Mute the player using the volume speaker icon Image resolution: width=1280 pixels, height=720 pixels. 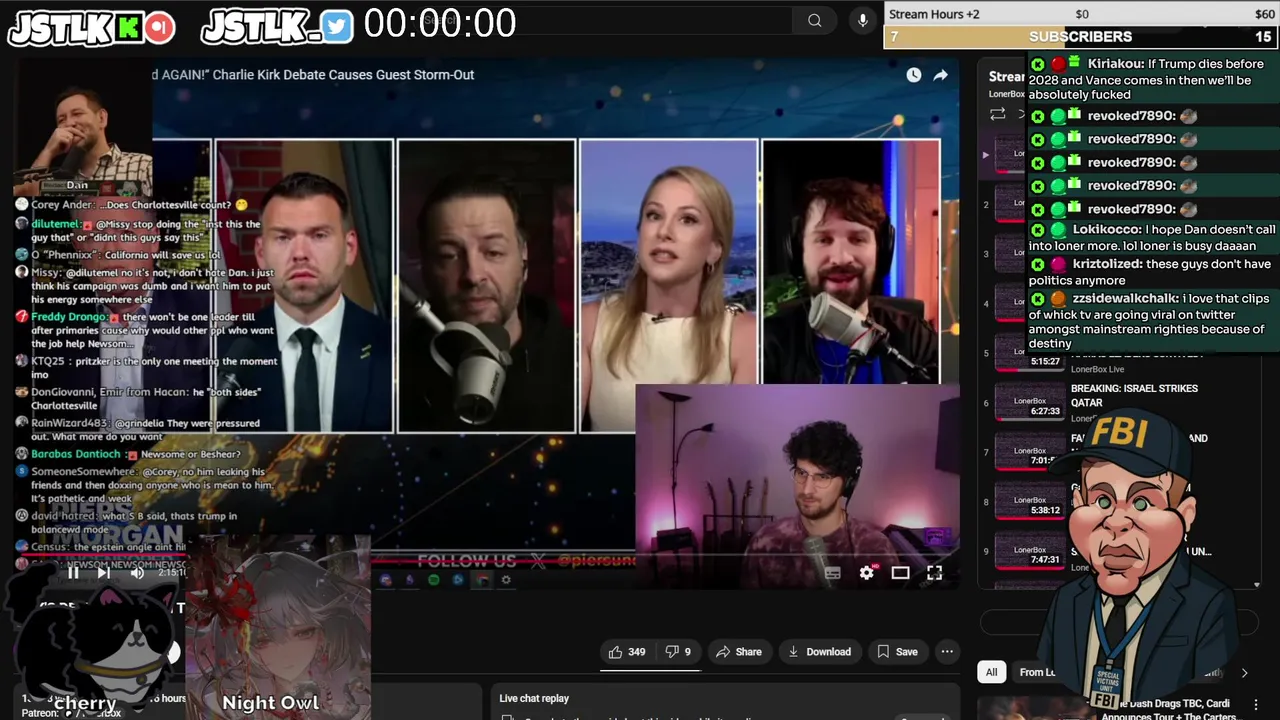pos(137,573)
